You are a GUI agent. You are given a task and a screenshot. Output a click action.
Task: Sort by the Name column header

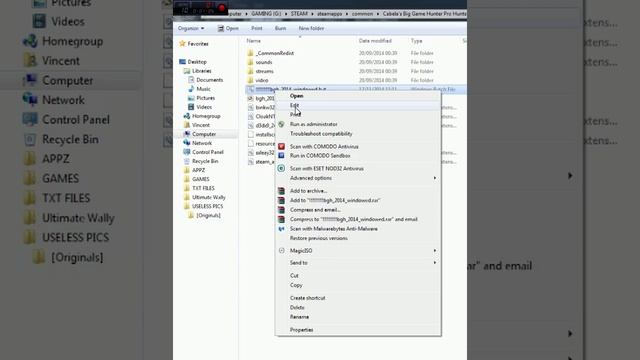tap(253, 41)
